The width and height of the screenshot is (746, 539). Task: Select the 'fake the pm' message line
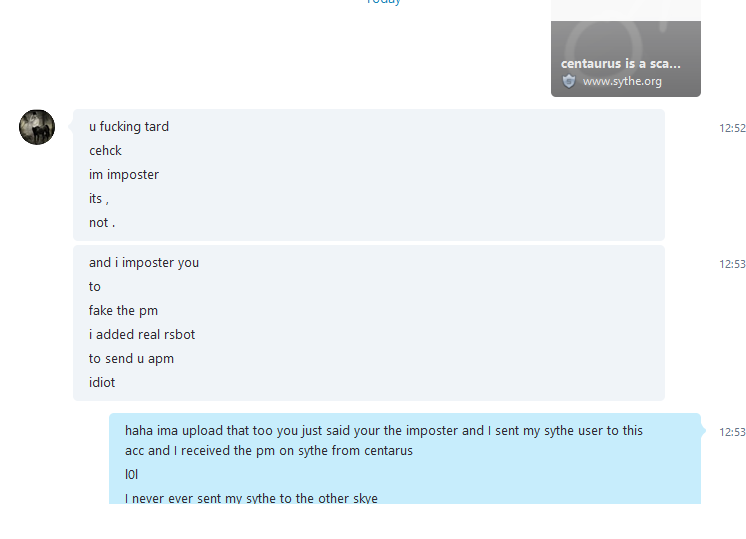coord(123,311)
